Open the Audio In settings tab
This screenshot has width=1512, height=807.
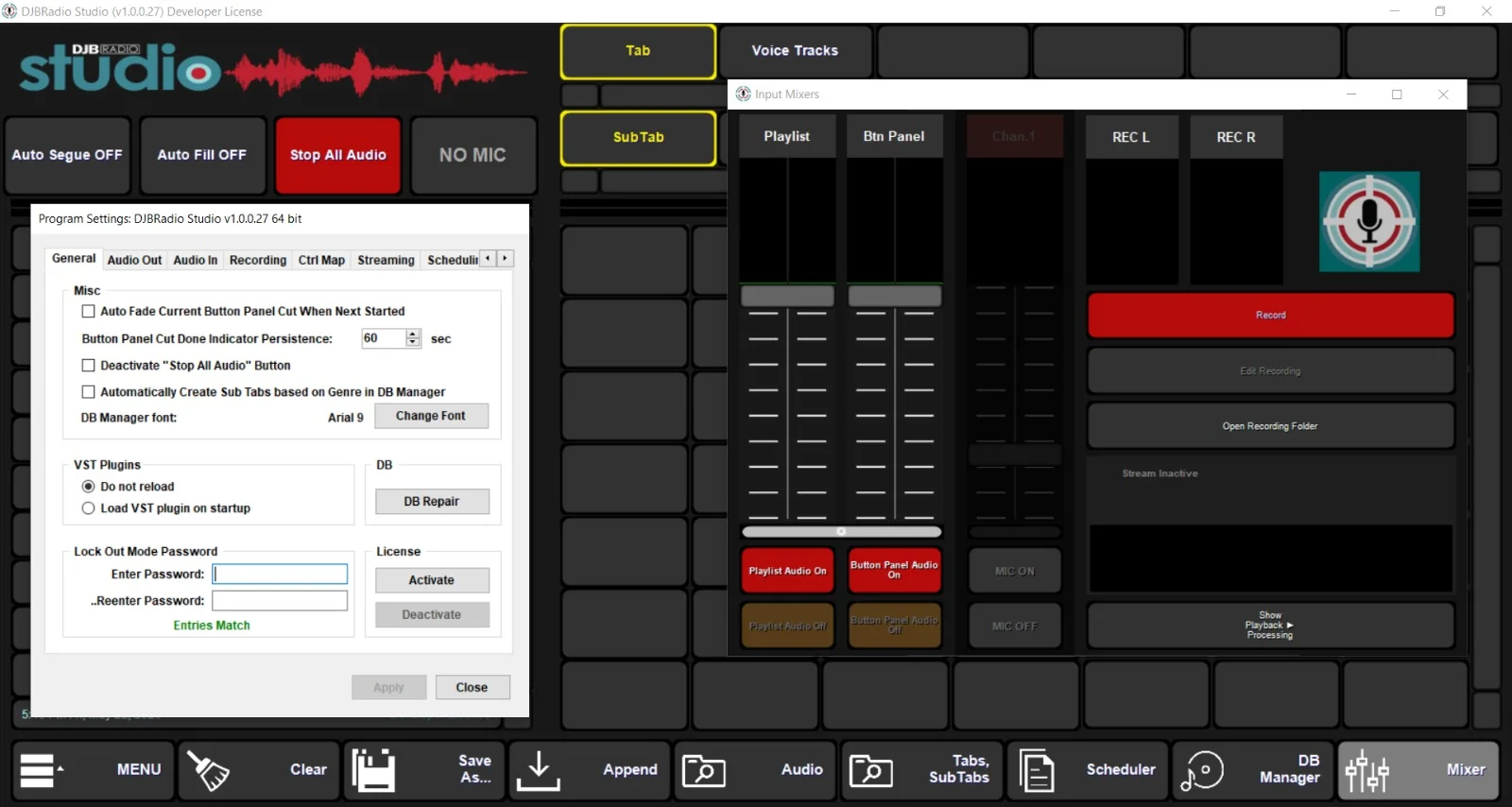pos(196,260)
